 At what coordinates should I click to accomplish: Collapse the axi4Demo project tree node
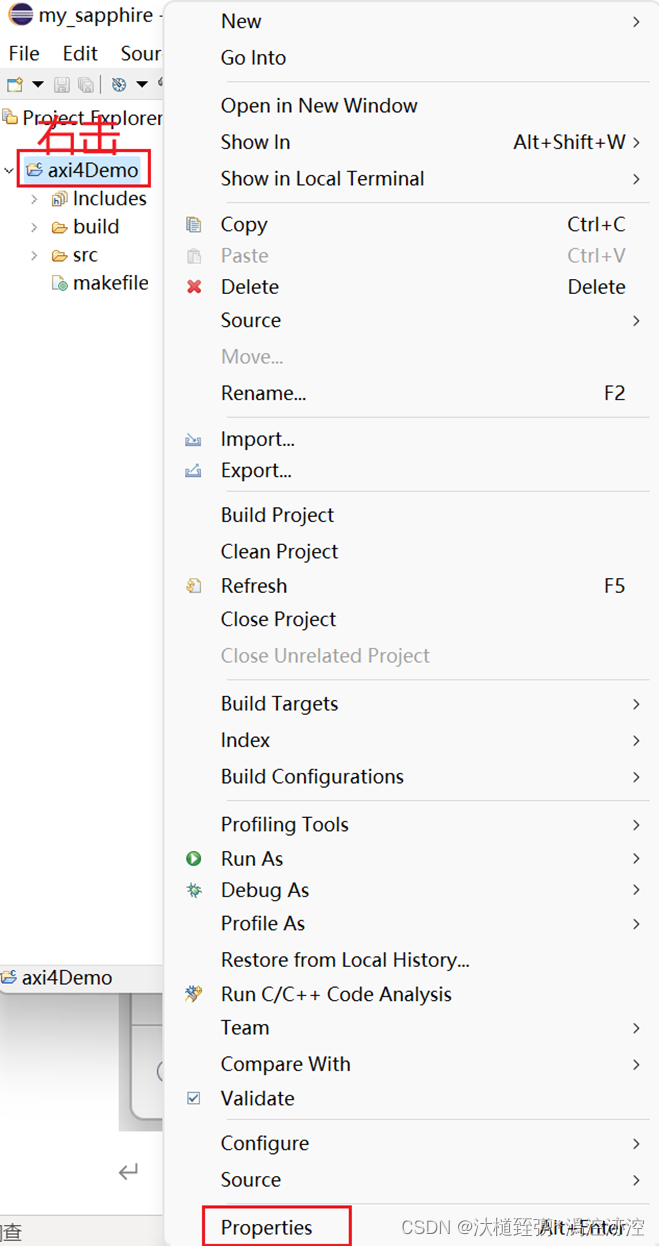pos(10,170)
